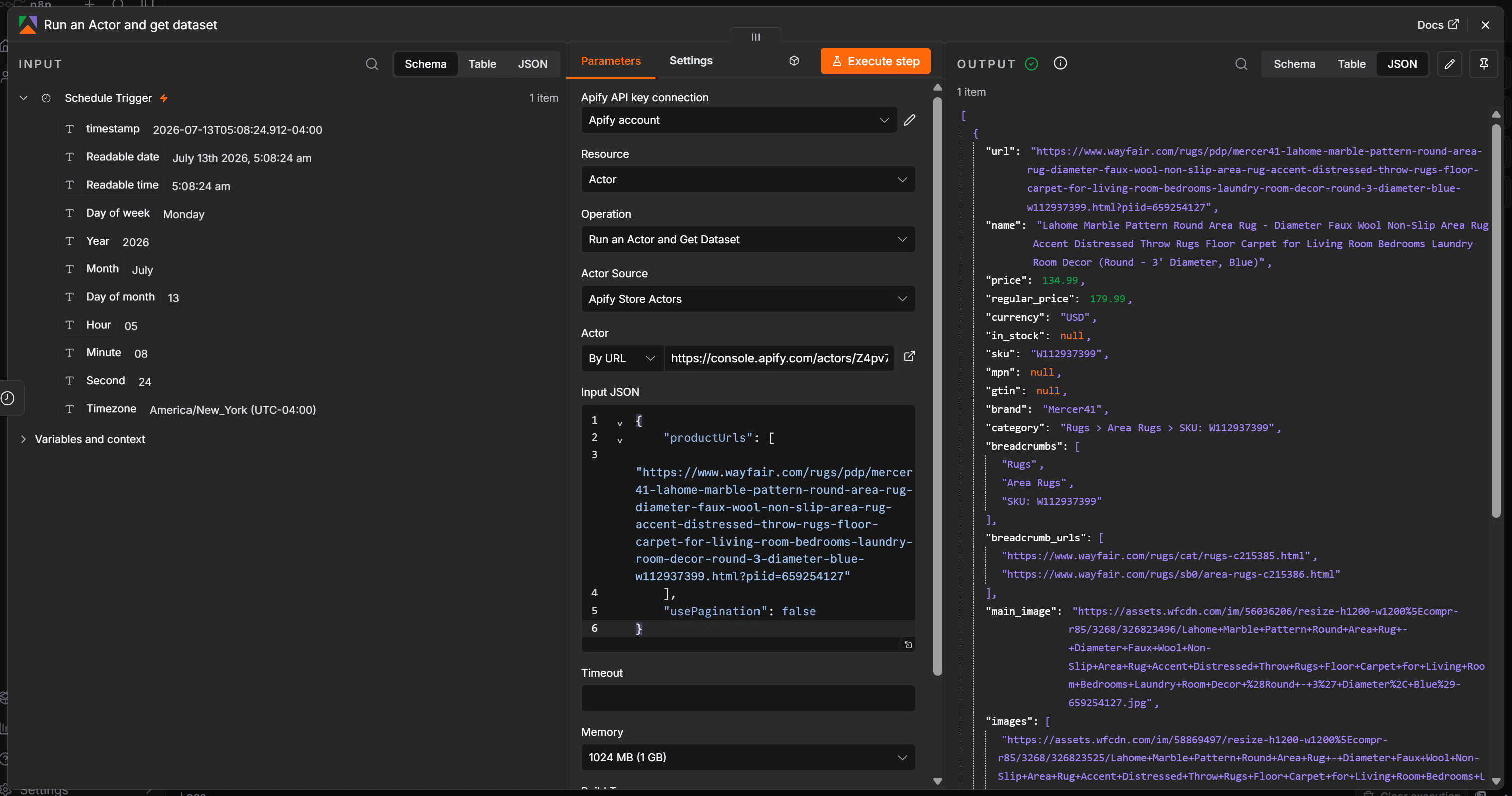Open the Resource Actor dropdown
This screenshot has height=796, width=1512.
tap(748, 179)
